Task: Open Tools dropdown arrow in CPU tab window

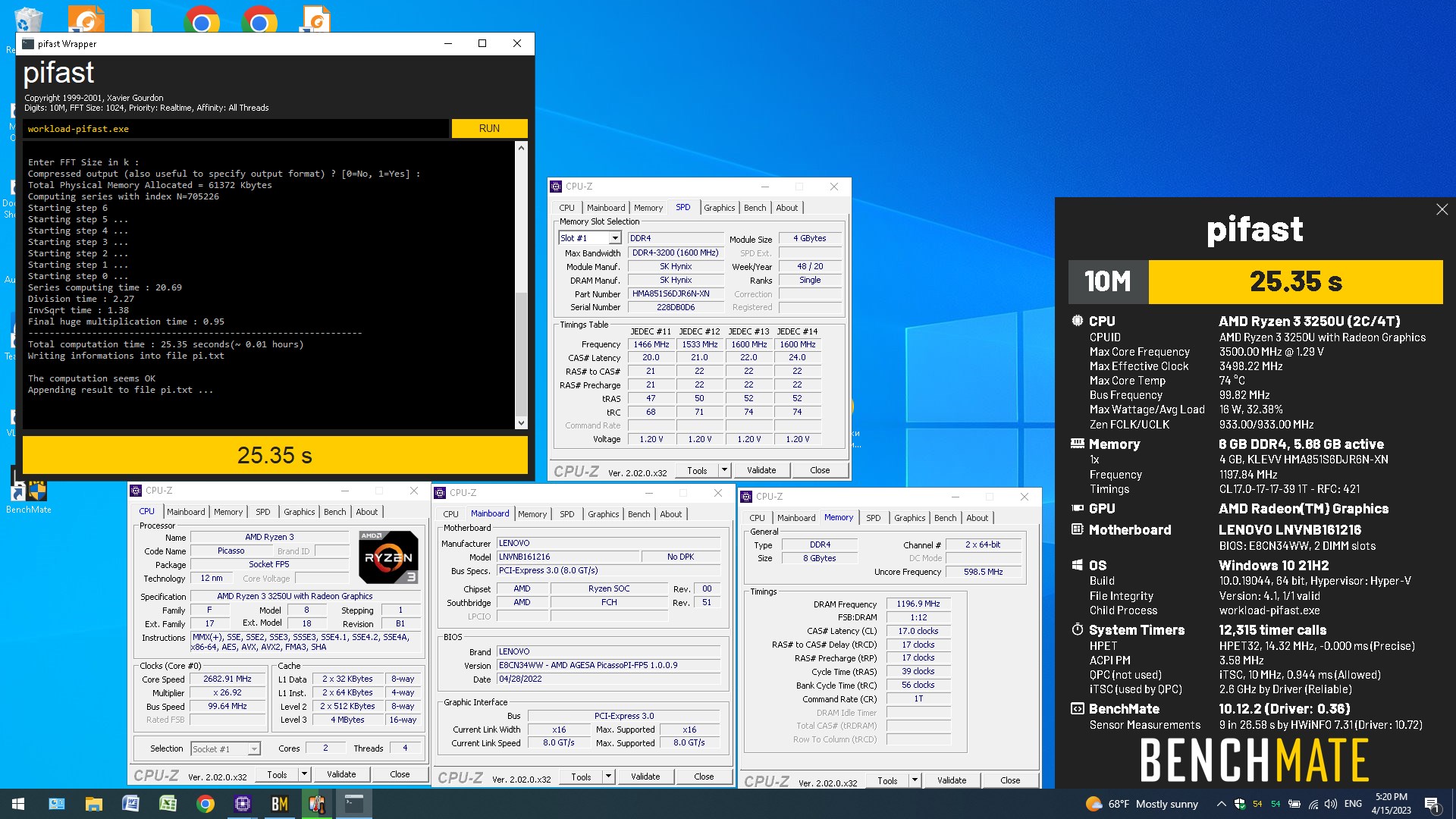Action: coord(304,774)
